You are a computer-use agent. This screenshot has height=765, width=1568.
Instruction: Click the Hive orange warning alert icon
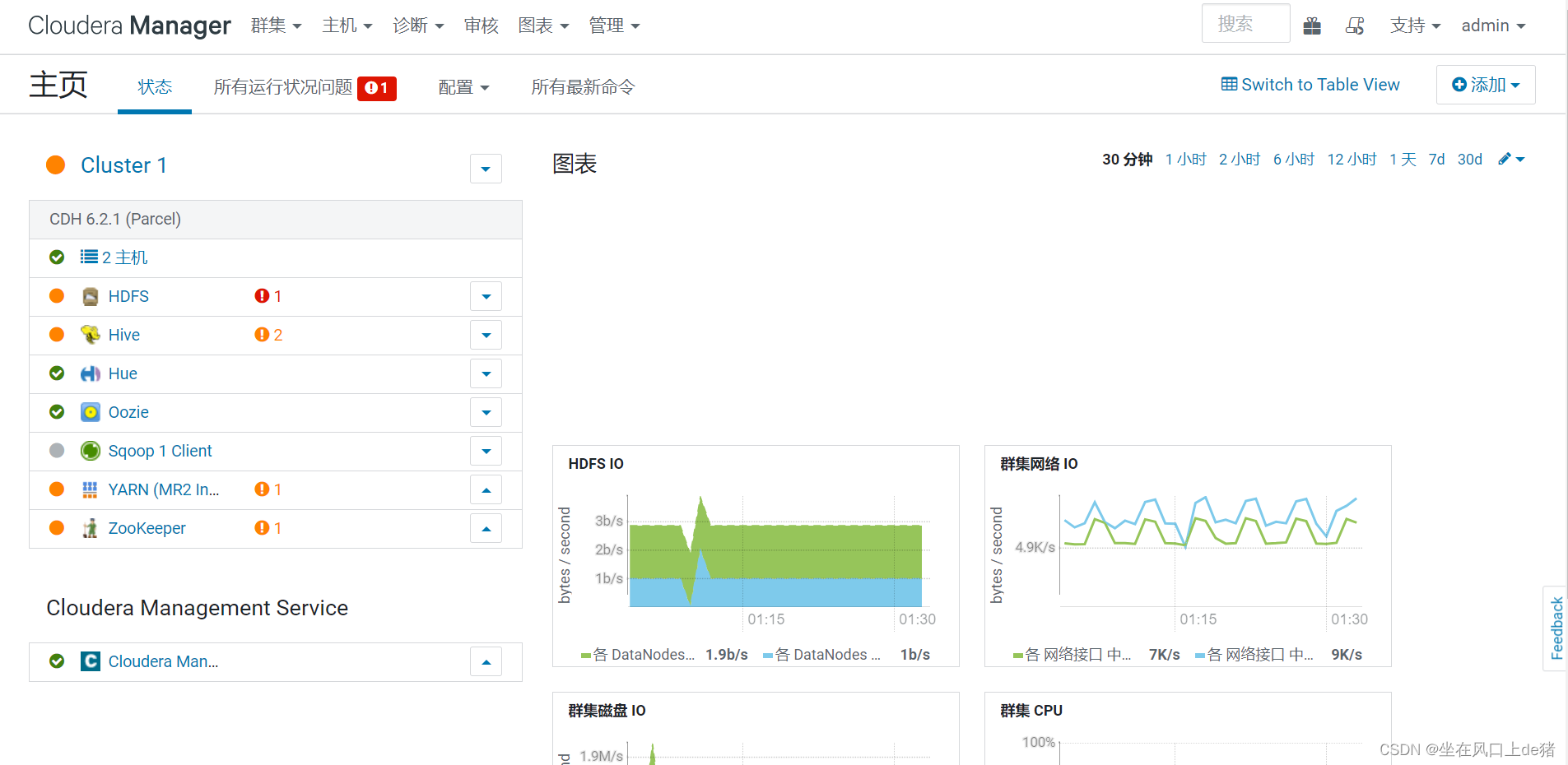262,335
